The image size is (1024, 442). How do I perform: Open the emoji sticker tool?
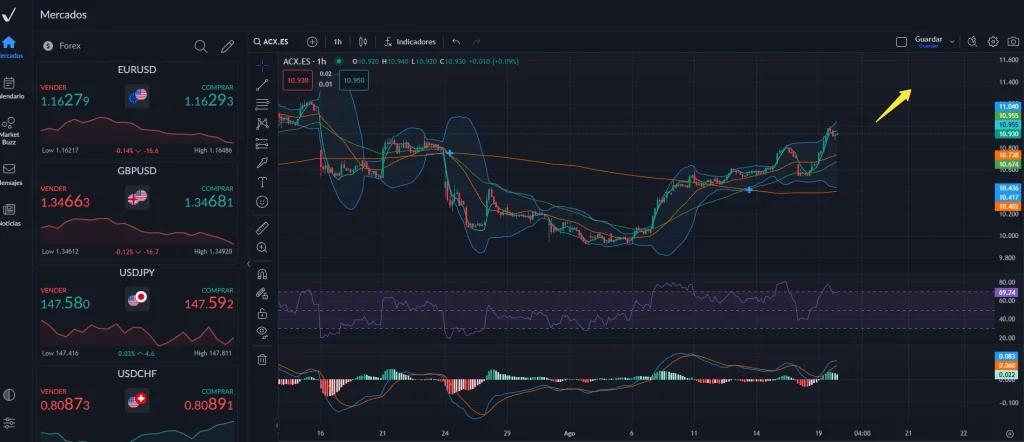click(262, 202)
